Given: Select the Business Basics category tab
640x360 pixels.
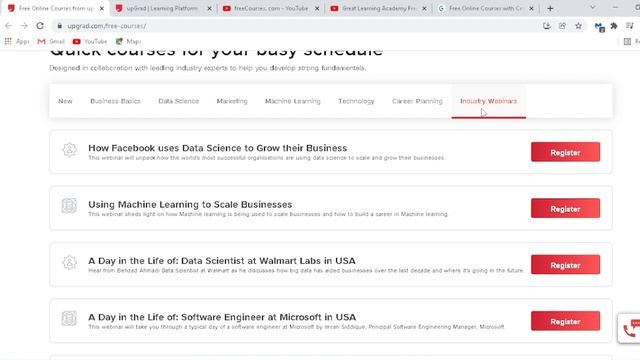Looking at the screenshot, I should tap(115, 101).
